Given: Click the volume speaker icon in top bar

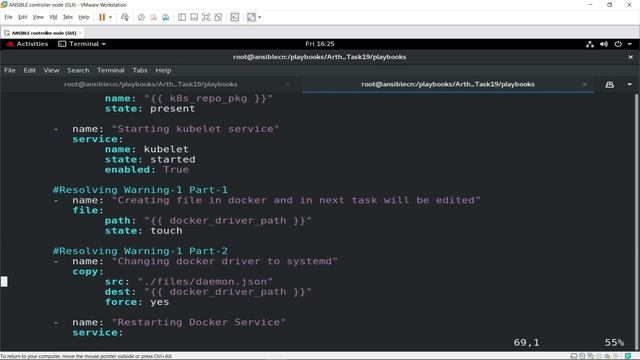Looking at the screenshot, I should [604, 44].
